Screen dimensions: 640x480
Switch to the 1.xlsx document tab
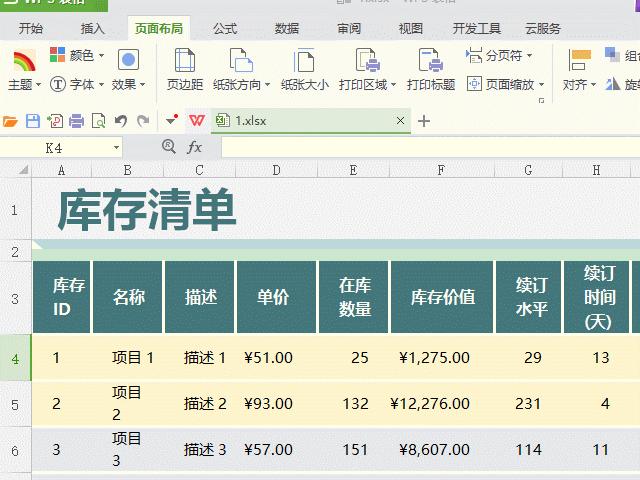(x=311, y=120)
